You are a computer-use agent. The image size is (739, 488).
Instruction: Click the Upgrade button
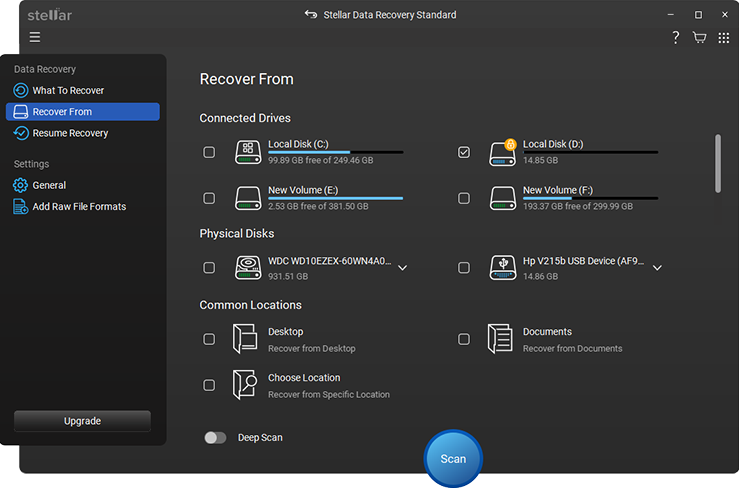[x=82, y=421]
